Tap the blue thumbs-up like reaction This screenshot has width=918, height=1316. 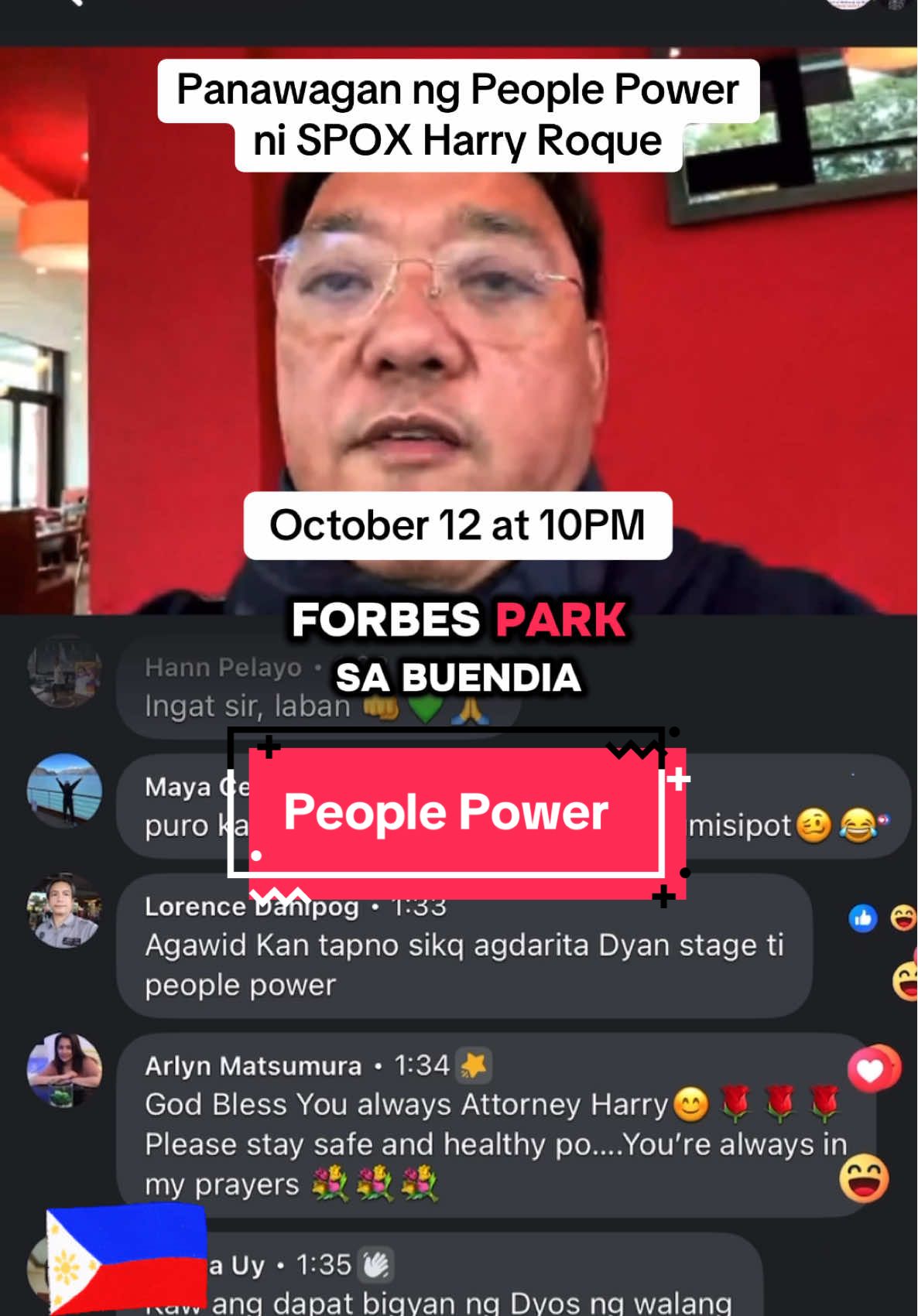862,918
